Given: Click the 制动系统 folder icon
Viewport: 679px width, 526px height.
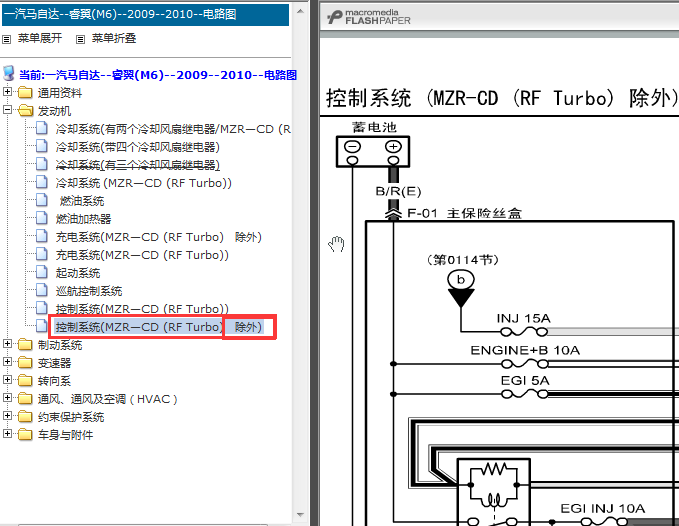Looking at the screenshot, I should pos(26,345).
